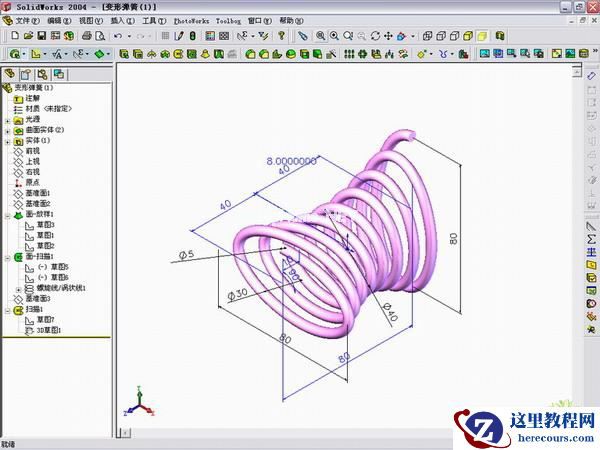Image resolution: width=600 pixels, height=450 pixels.
Task: Select the Zoom to Area magnifier icon
Action: coord(334,36)
